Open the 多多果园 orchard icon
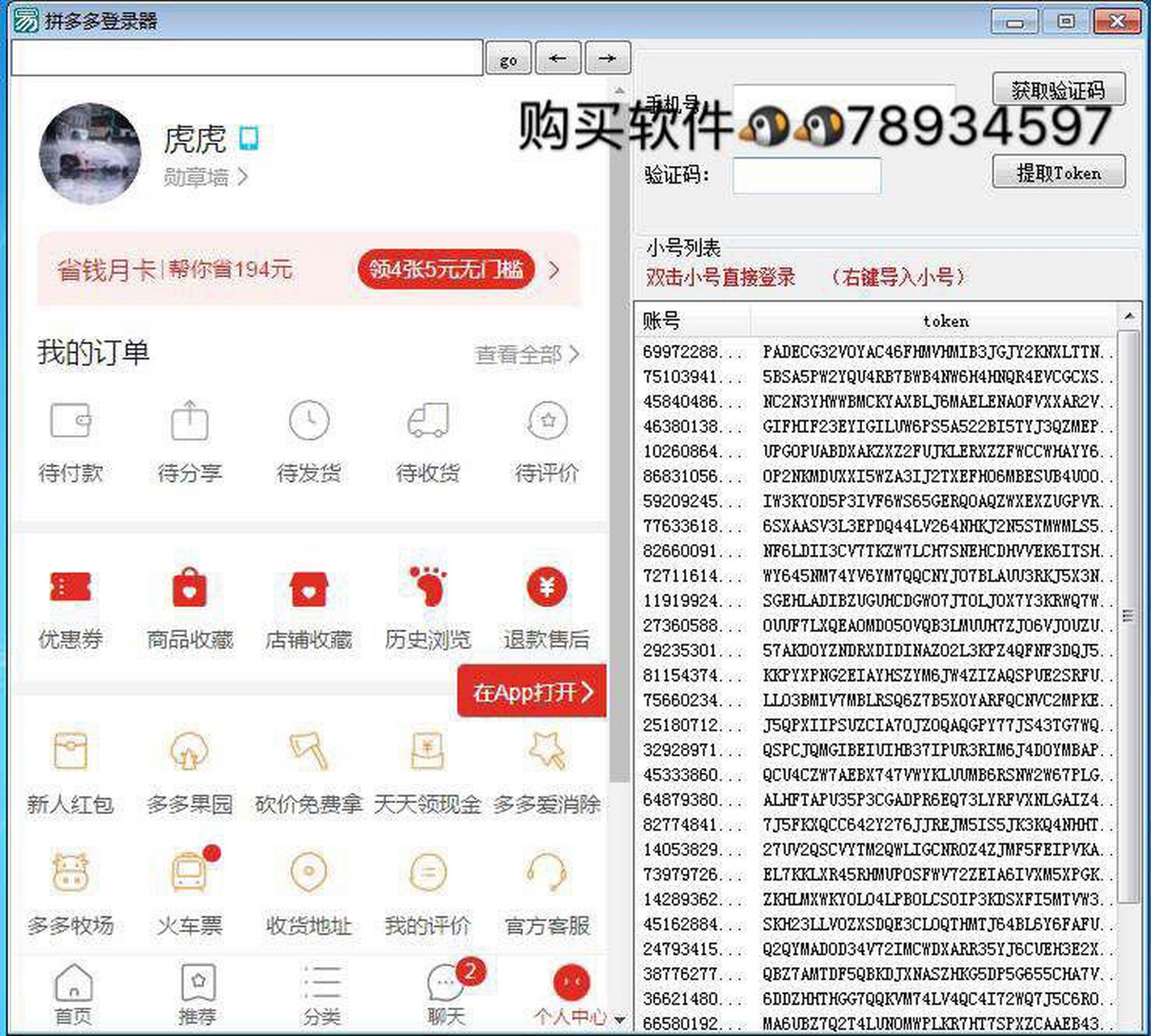 (x=189, y=752)
